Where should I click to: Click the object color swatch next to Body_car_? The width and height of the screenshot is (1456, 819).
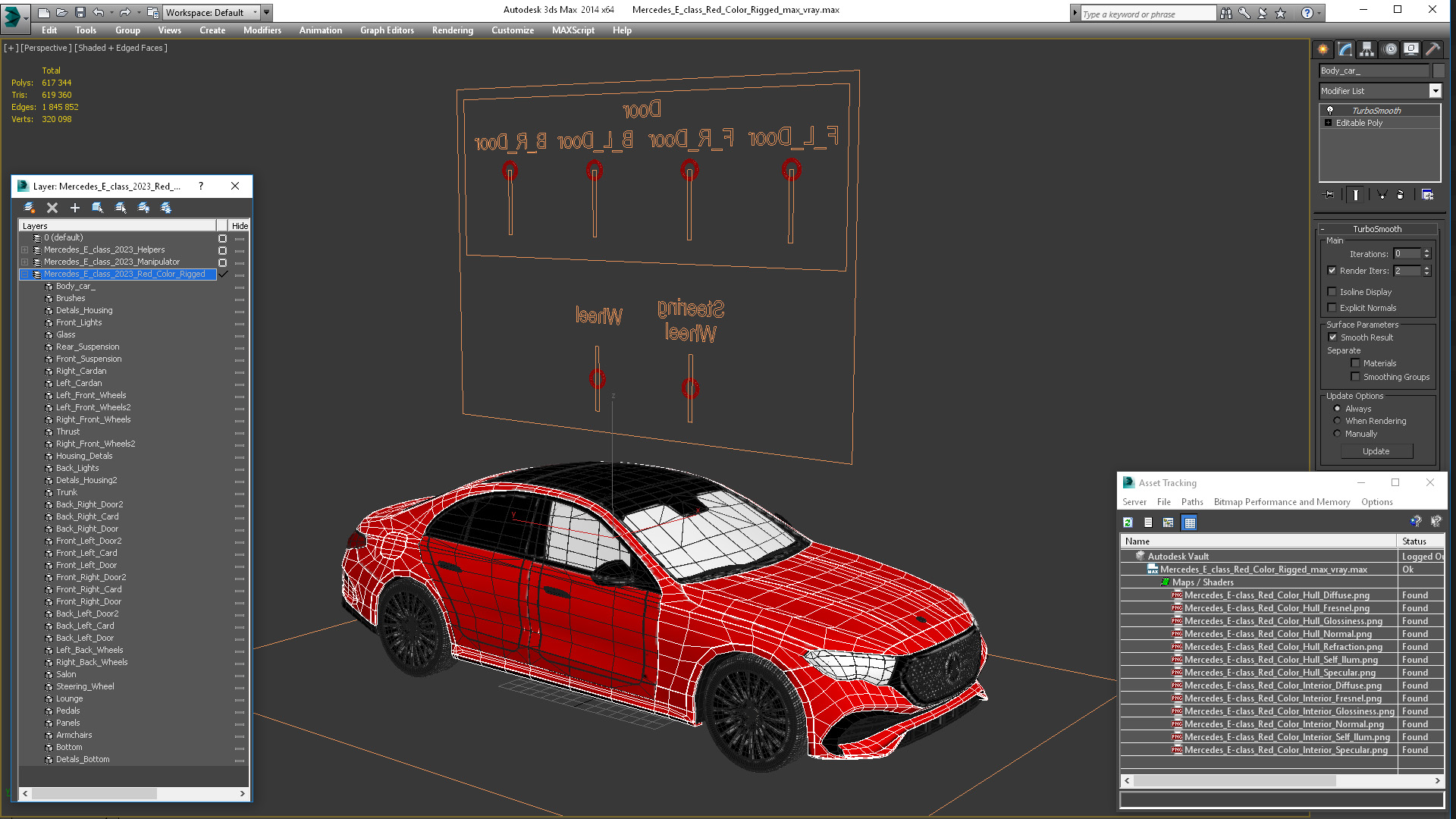point(1439,71)
